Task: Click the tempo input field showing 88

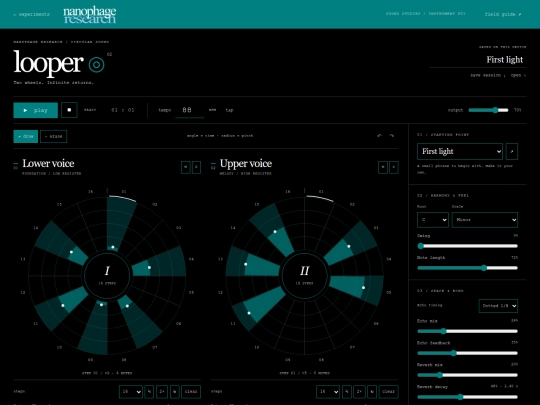Action: click(189, 110)
